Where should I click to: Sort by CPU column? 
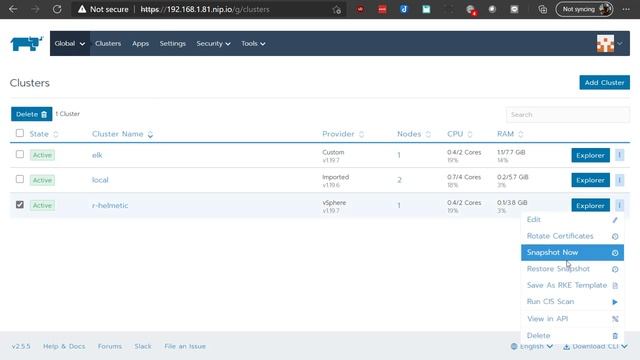(460, 134)
